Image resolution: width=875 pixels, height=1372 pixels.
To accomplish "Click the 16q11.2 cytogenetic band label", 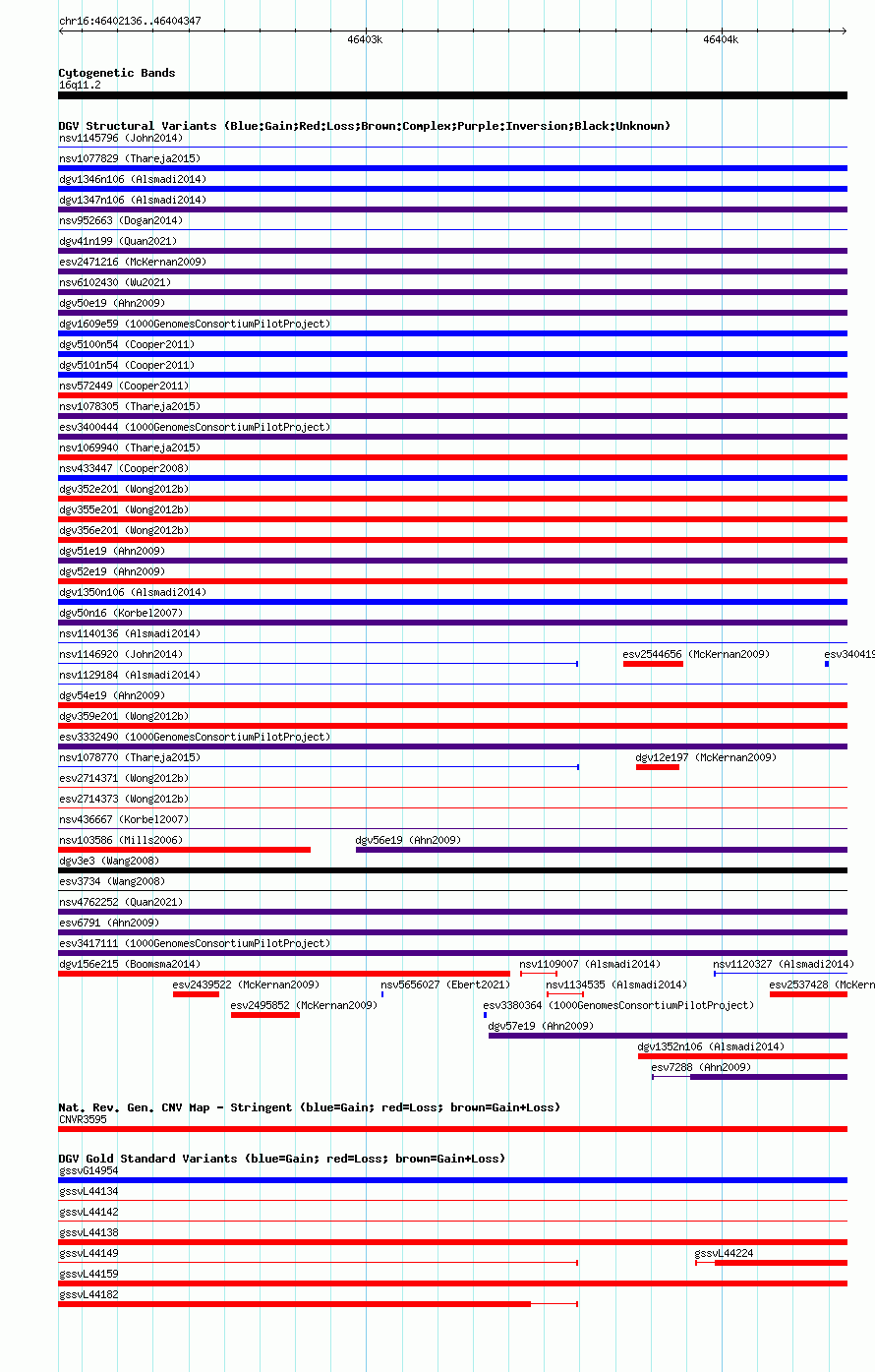I will click(80, 85).
